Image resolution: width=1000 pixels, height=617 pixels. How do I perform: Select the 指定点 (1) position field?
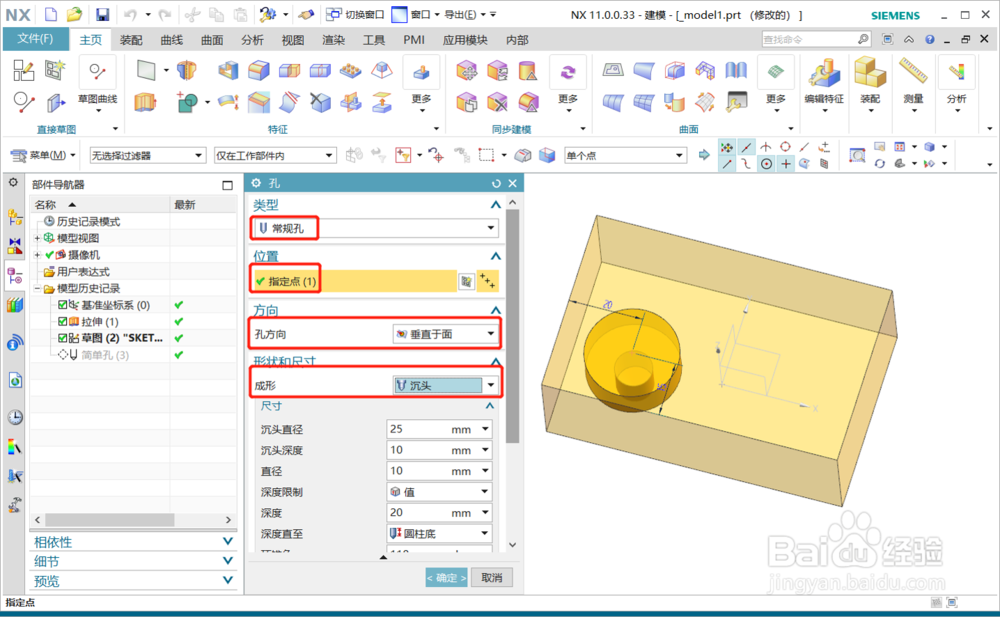355,281
